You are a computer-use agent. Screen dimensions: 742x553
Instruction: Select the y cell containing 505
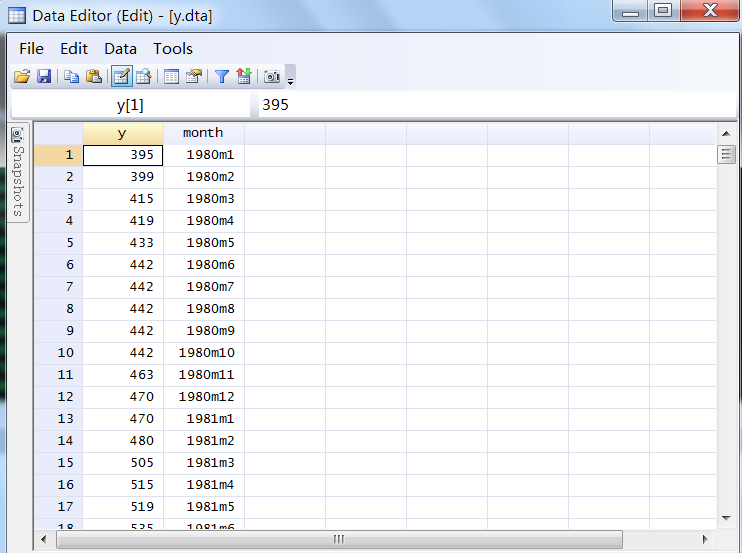tap(123, 463)
